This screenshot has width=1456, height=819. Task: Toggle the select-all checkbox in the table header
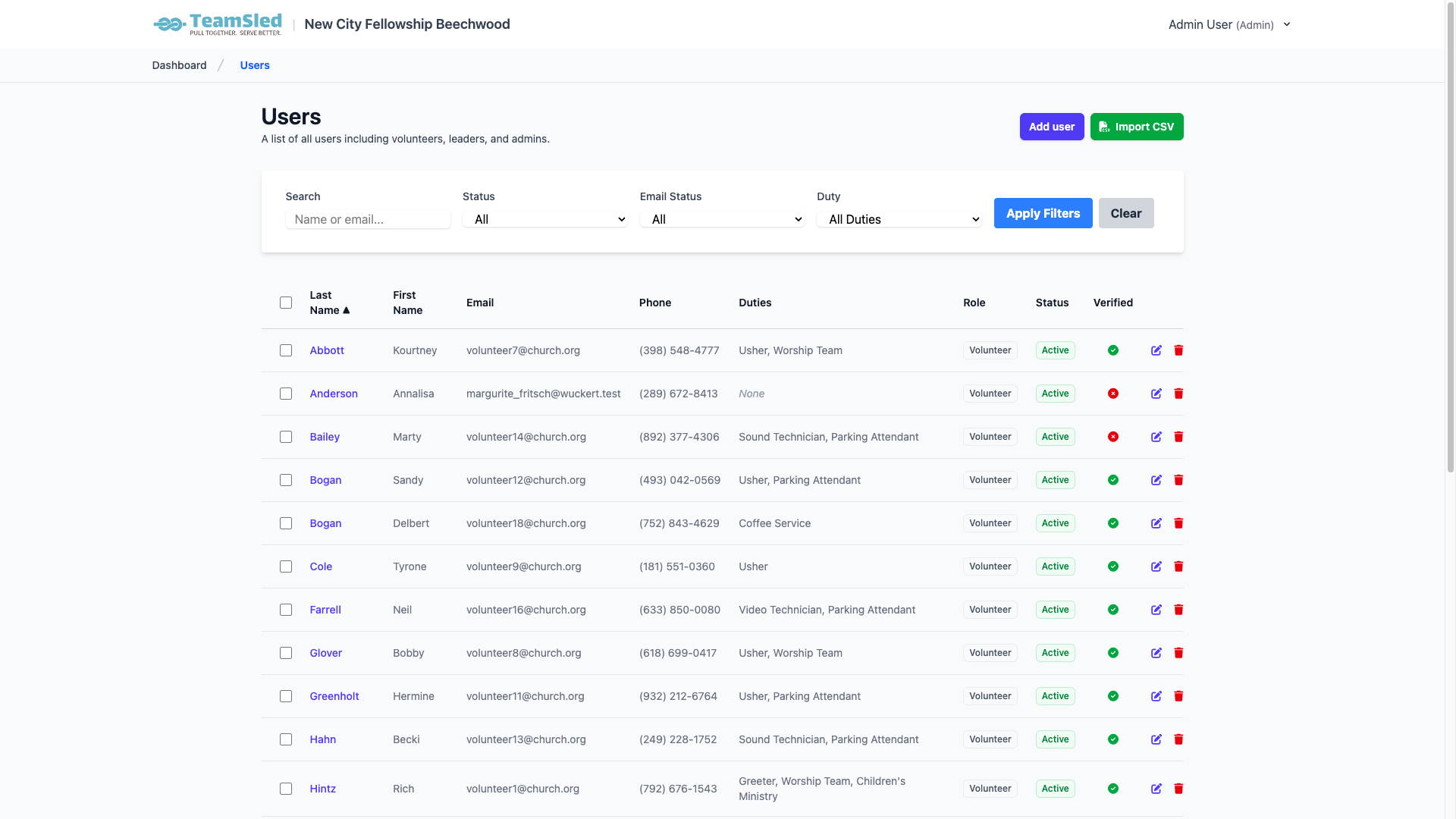coord(286,303)
